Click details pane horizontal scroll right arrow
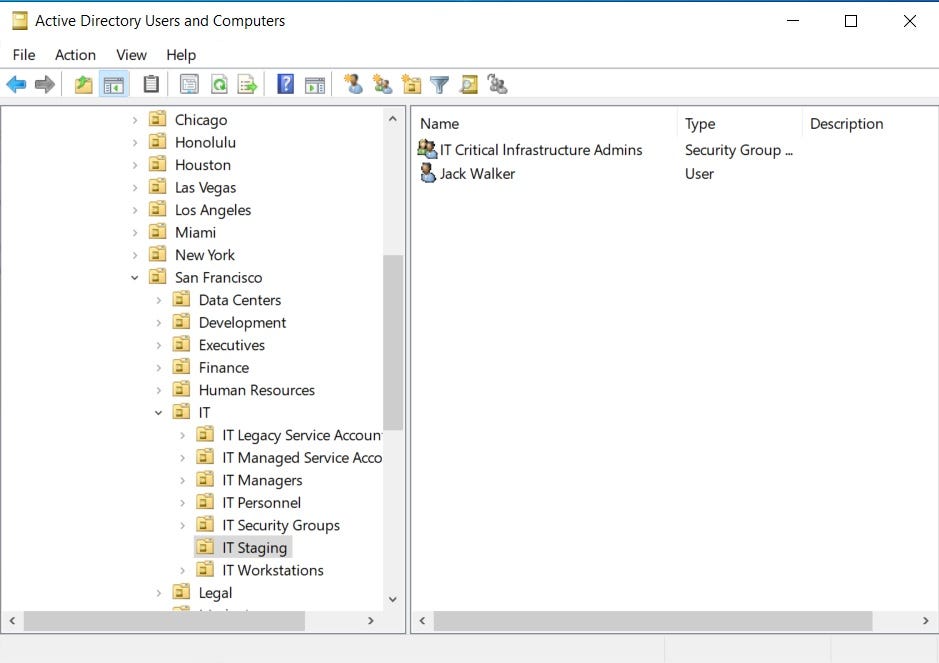 pos(926,621)
